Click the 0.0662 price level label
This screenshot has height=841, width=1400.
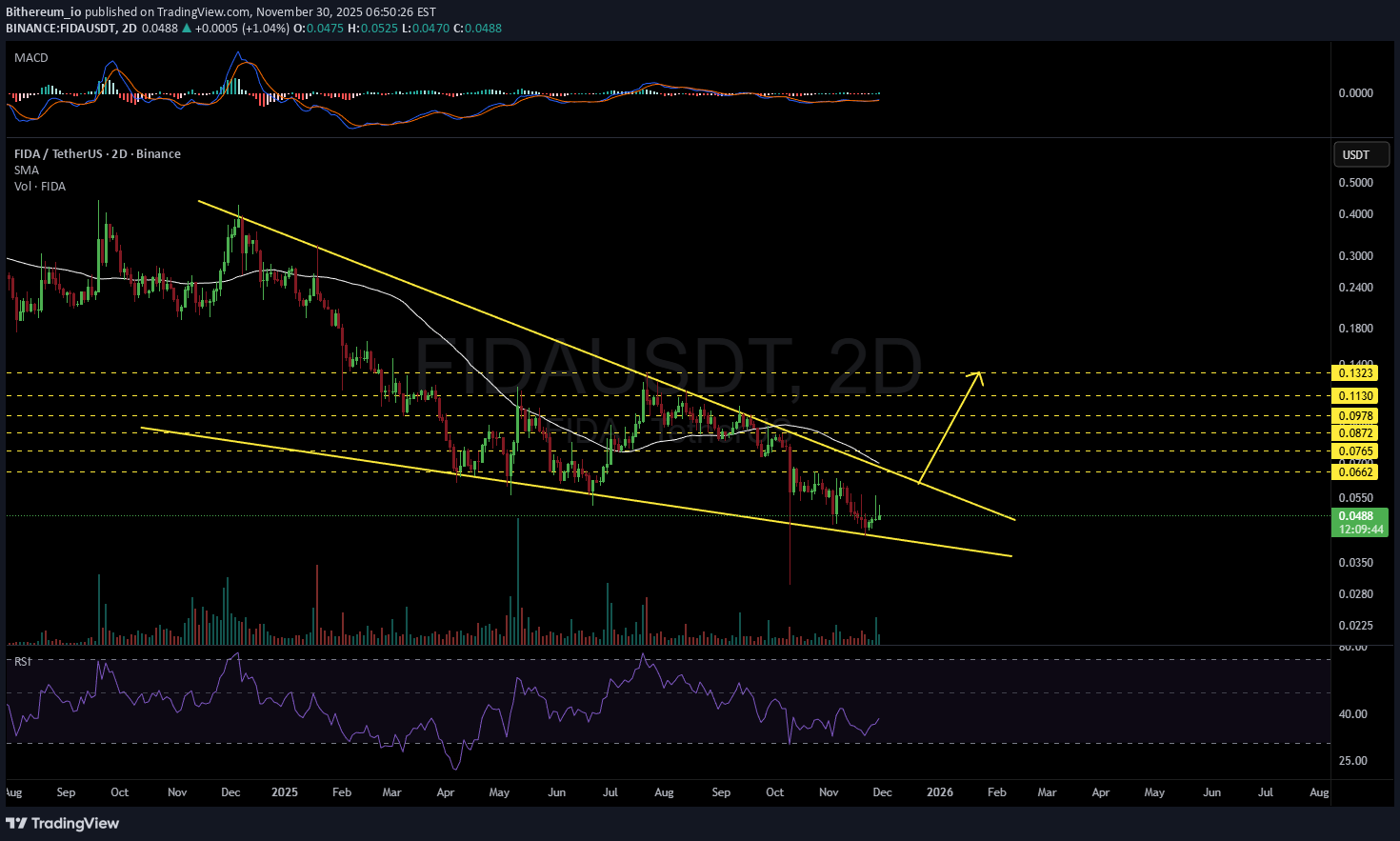[x=1355, y=472]
